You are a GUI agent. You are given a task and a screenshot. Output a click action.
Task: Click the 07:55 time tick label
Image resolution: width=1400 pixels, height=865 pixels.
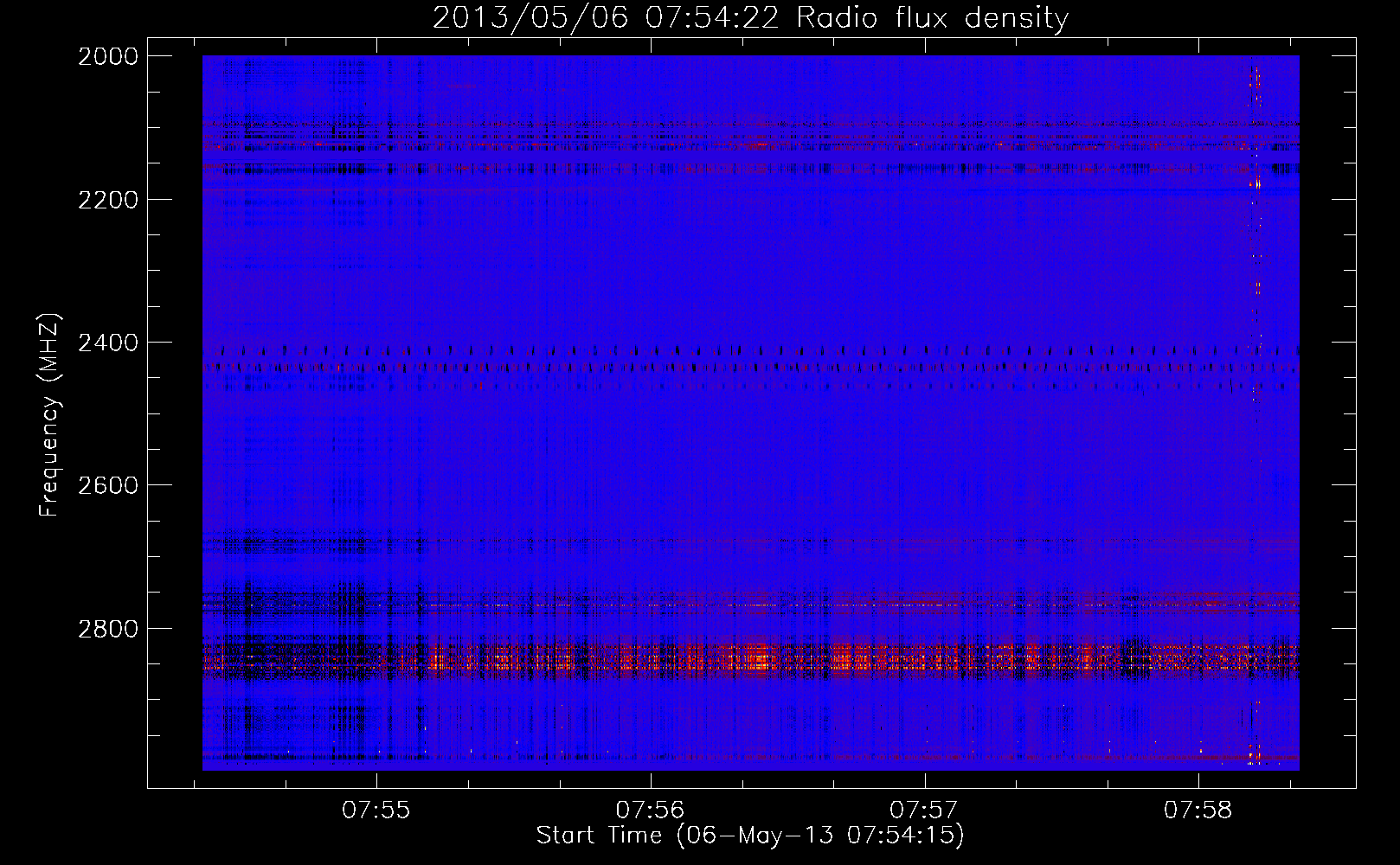[376, 811]
